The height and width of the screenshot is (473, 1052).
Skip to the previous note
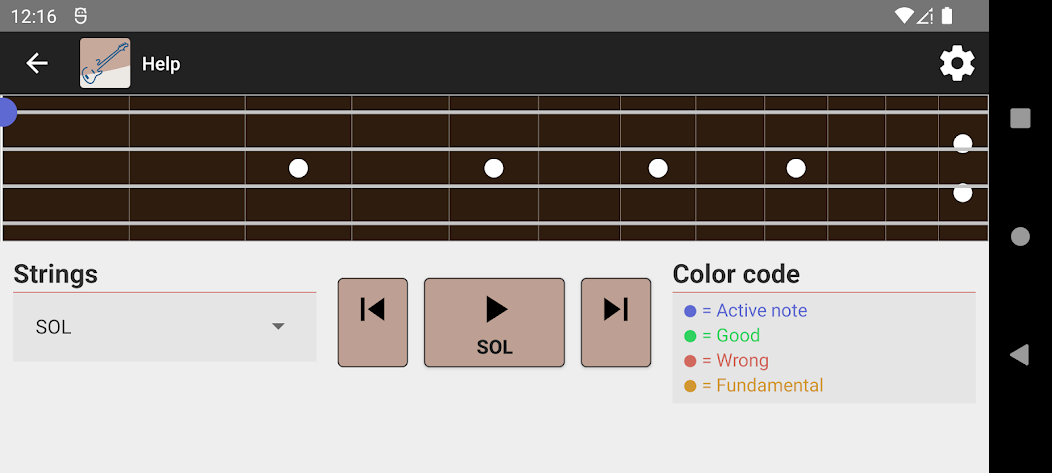[x=372, y=322]
